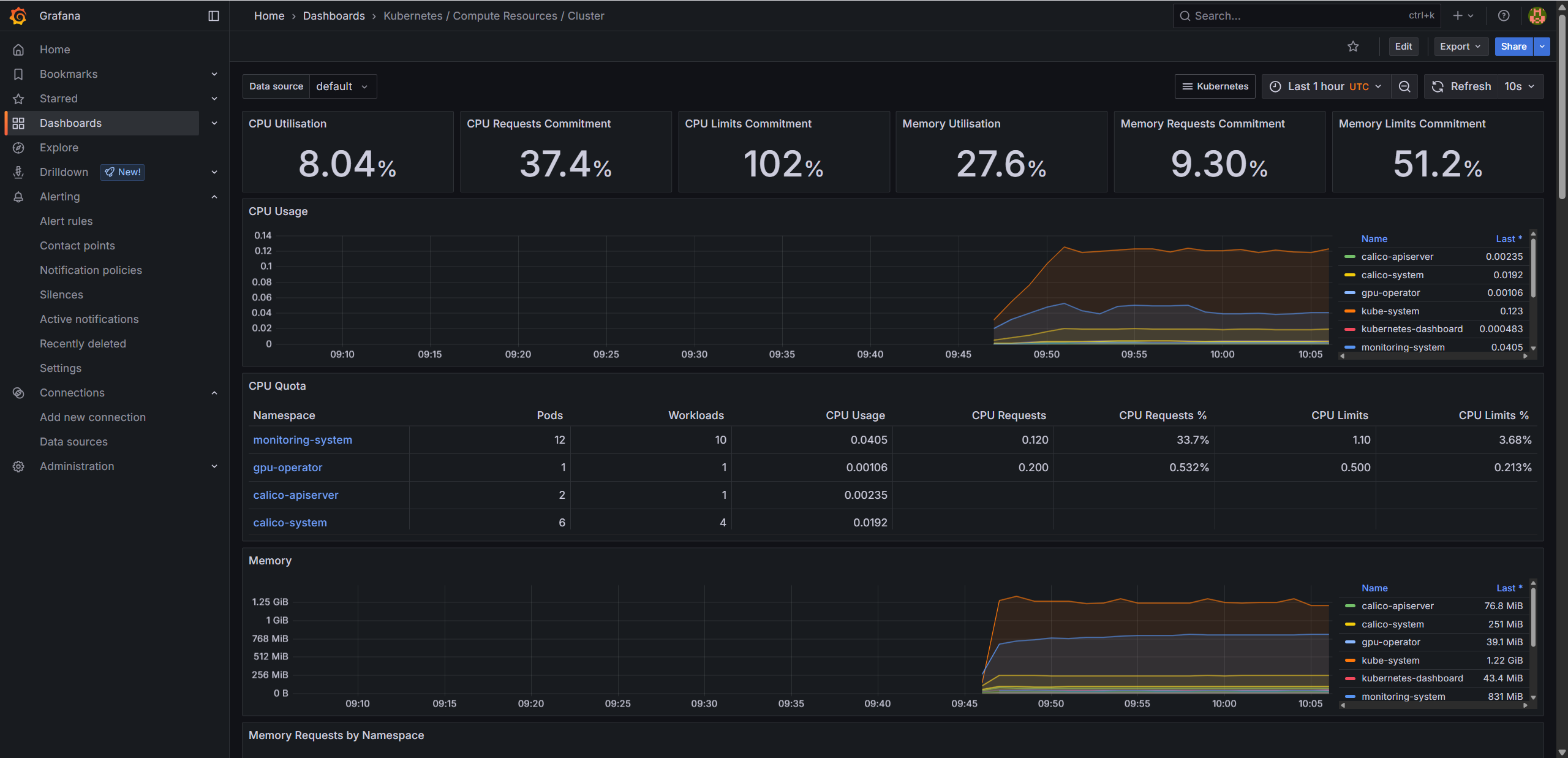Open the gpu-operator namespace link
The height and width of the screenshot is (758, 1568).
(x=287, y=468)
